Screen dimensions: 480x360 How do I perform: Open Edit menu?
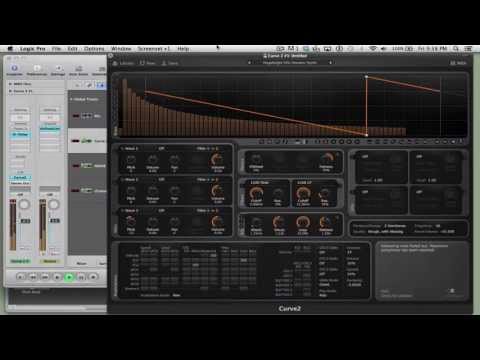pos(72,49)
